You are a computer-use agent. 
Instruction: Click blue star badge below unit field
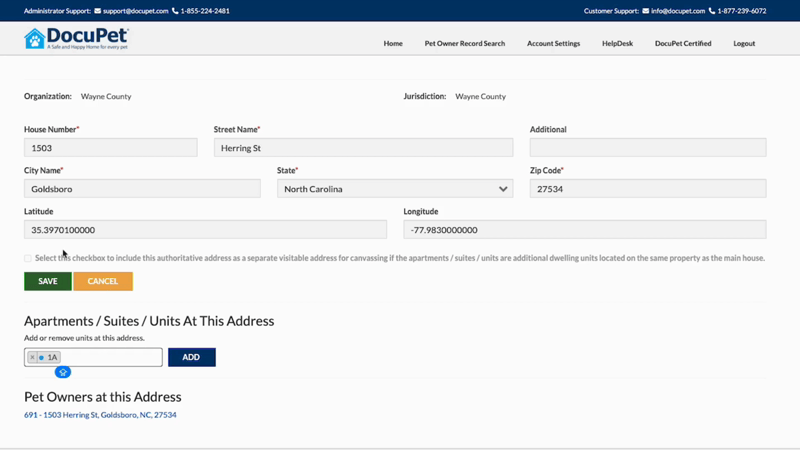point(63,372)
